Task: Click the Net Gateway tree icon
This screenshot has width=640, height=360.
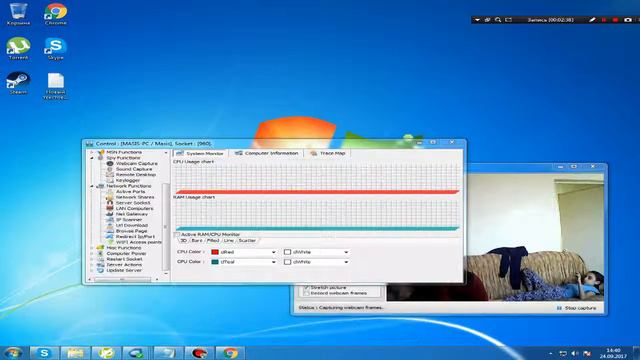Action: tap(110, 214)
